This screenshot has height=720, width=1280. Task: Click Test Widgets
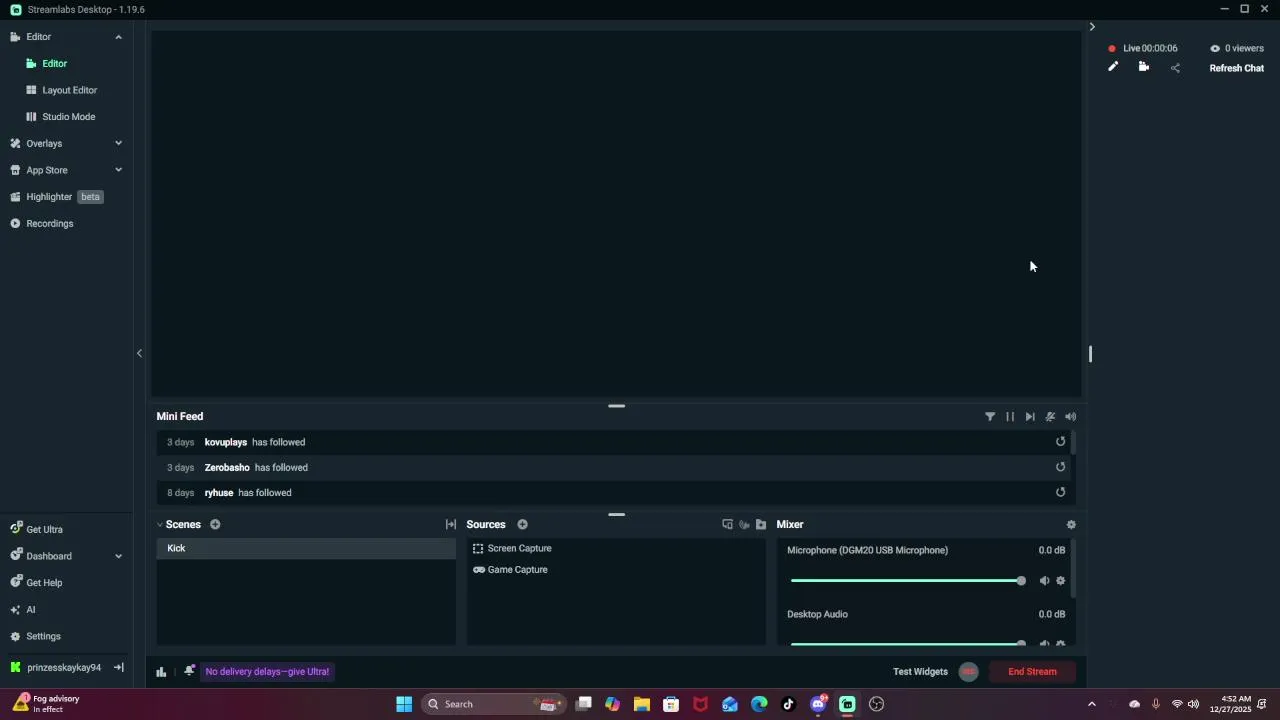point(920,672)
